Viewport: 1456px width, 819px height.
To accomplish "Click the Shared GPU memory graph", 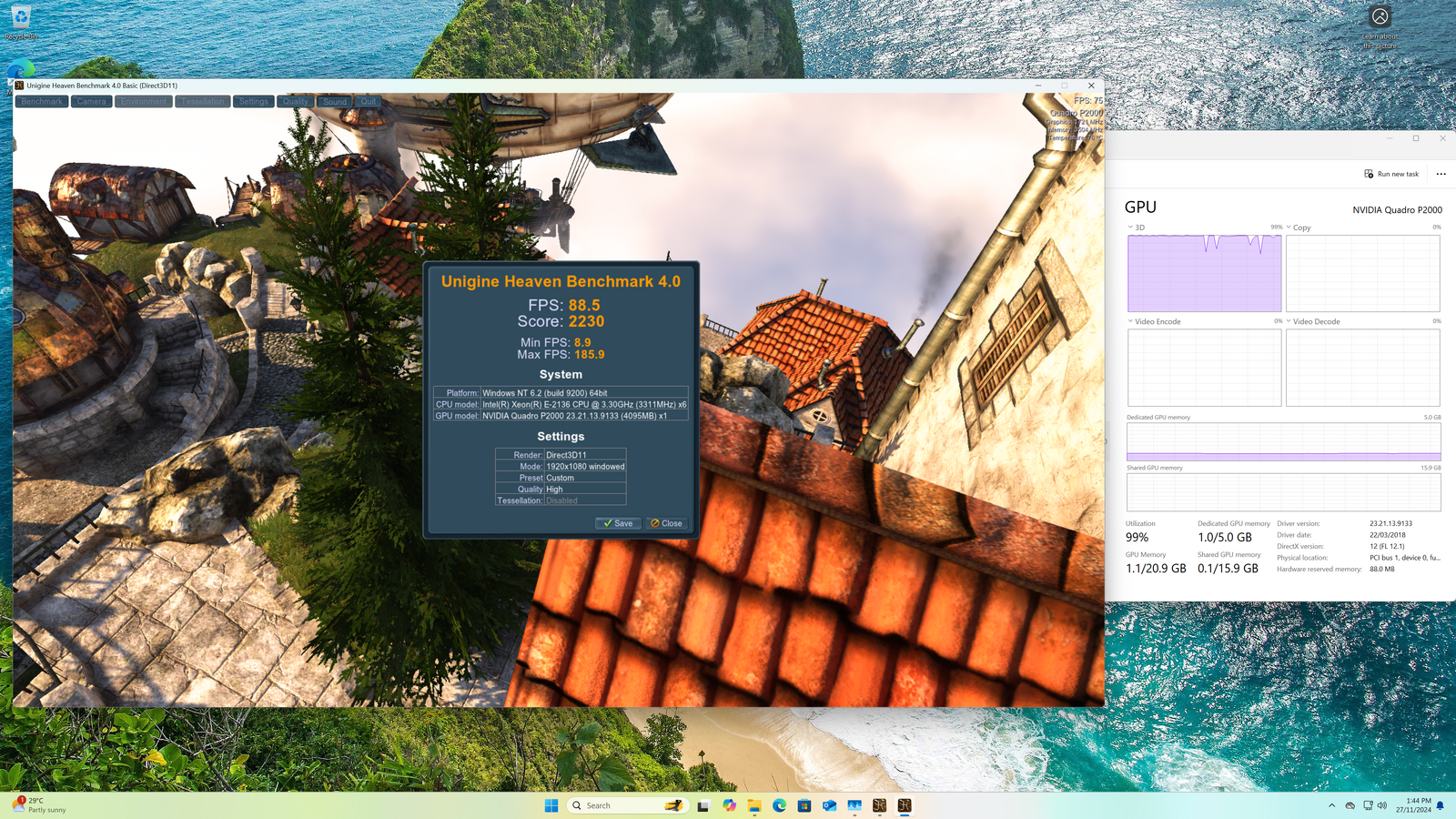I will [x=1283, y=492].
